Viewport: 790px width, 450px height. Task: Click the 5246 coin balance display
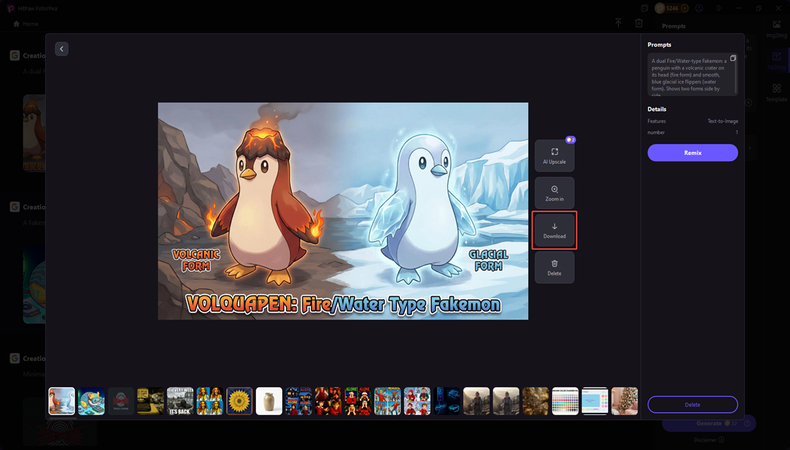[672, 8]
